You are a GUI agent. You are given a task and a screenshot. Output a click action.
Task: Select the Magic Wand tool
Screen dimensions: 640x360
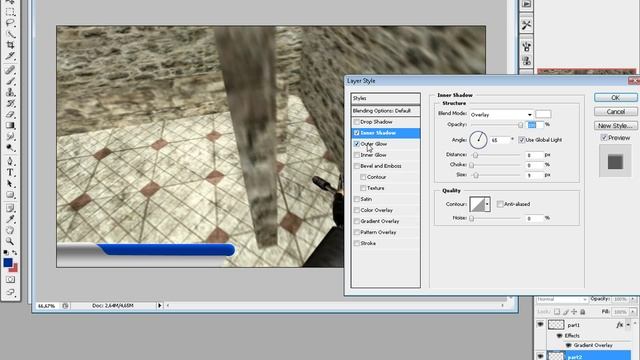pos(10,34)
